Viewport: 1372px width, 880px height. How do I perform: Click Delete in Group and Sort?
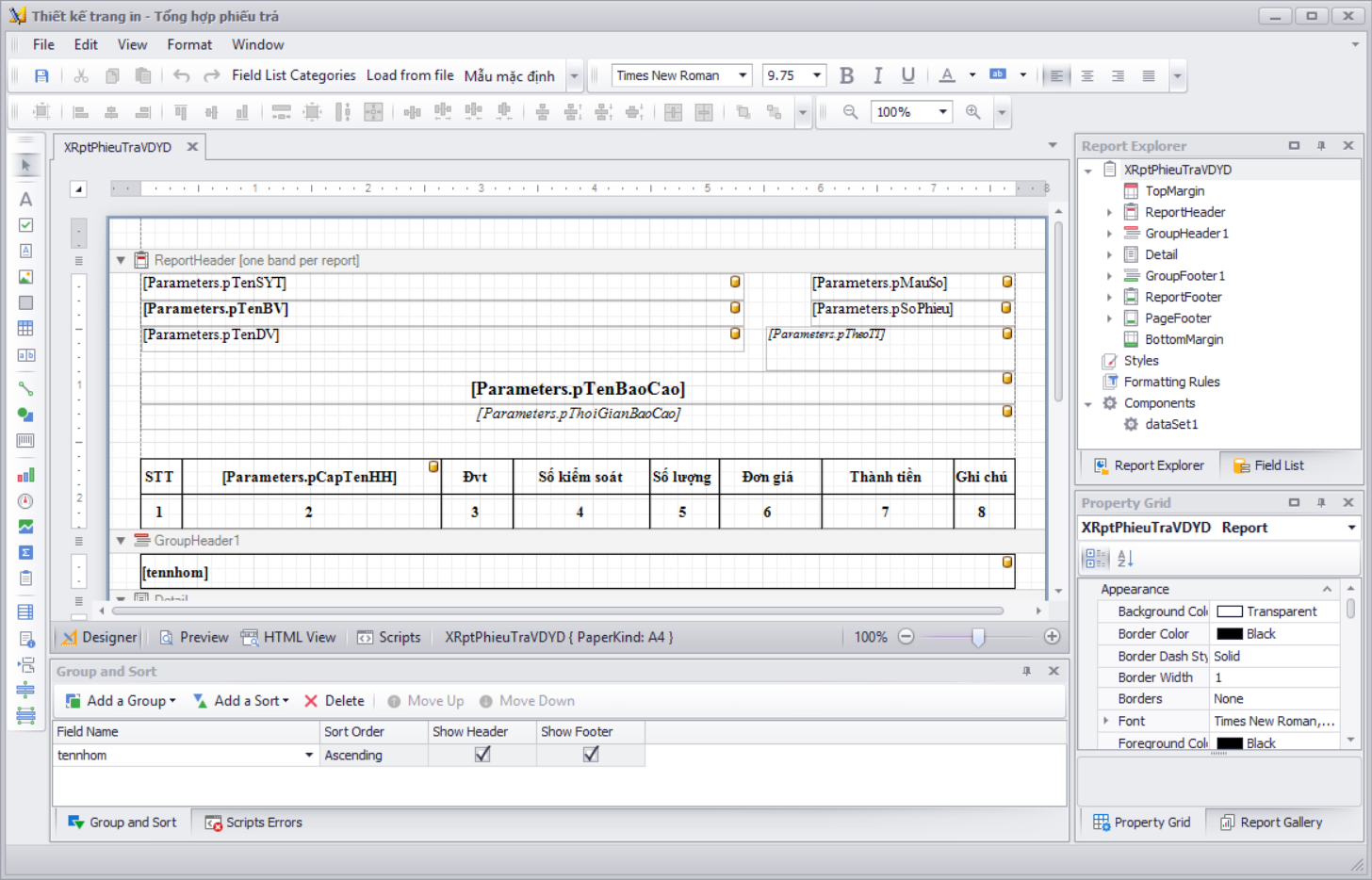click(335, 701)
